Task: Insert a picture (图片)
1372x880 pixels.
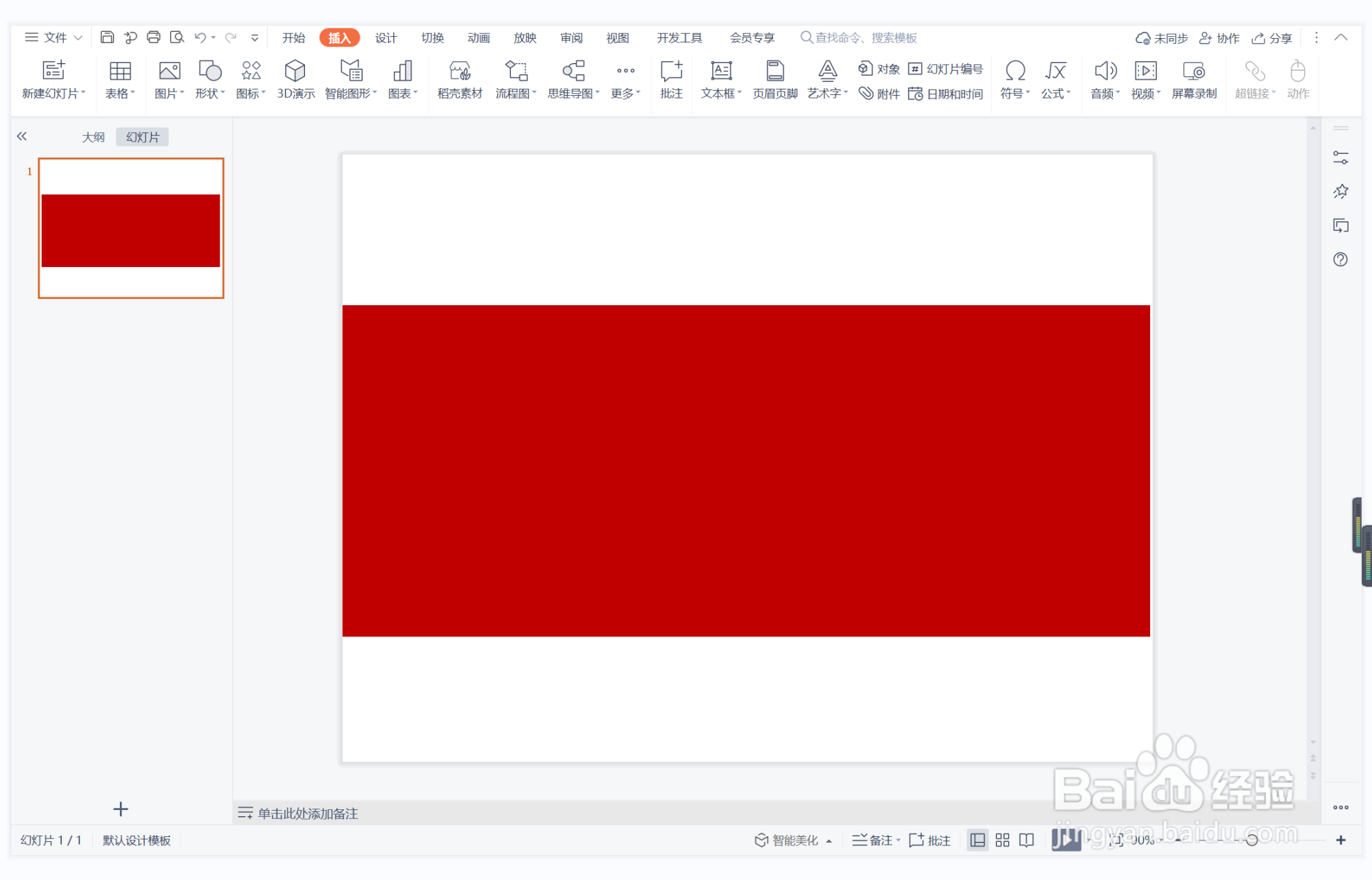Action: pos(169,80)
